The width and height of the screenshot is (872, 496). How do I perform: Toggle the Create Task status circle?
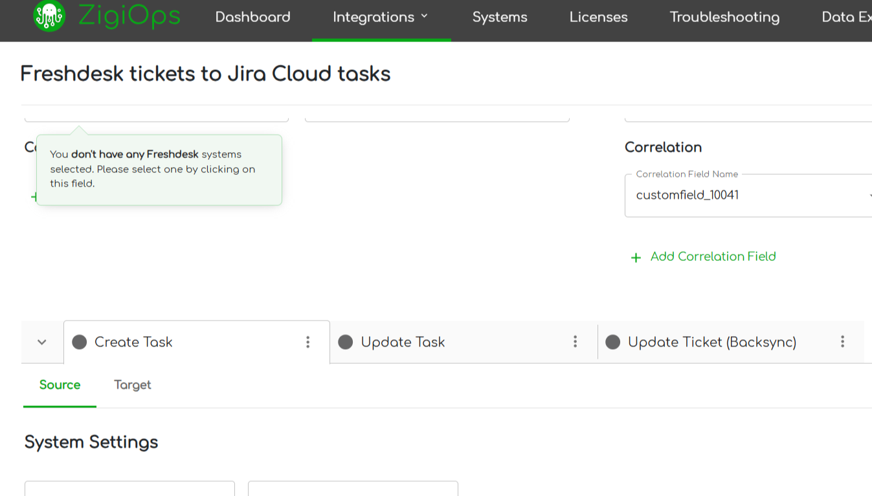[80, 342]
